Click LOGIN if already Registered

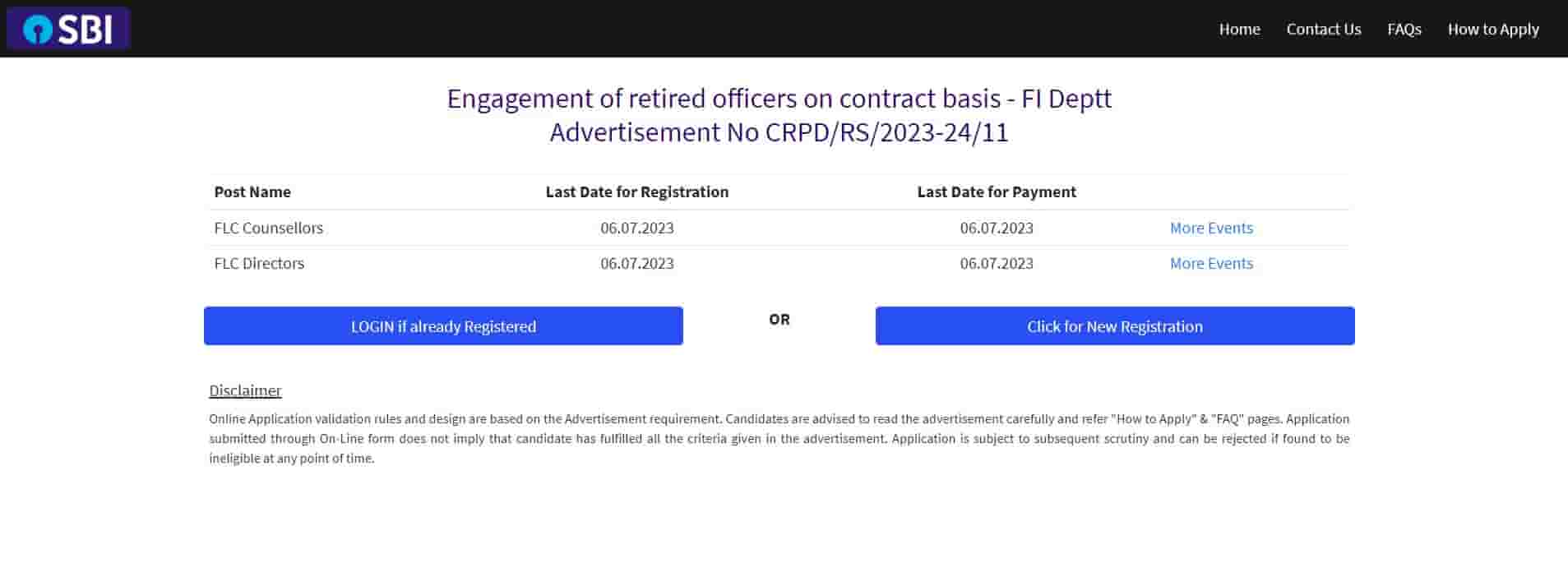coord(442,325)
